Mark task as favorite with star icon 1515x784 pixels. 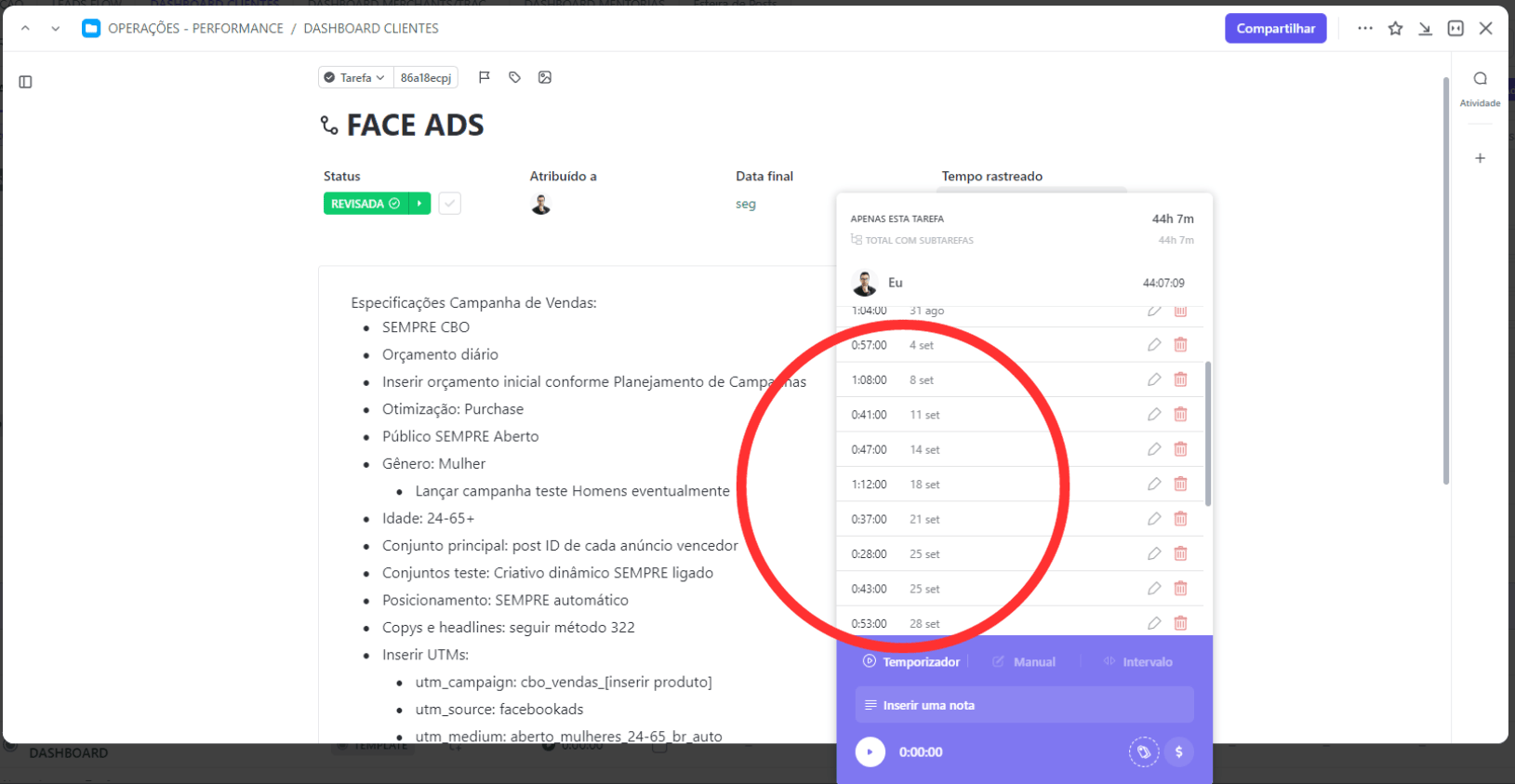(x=1395, y=29)
